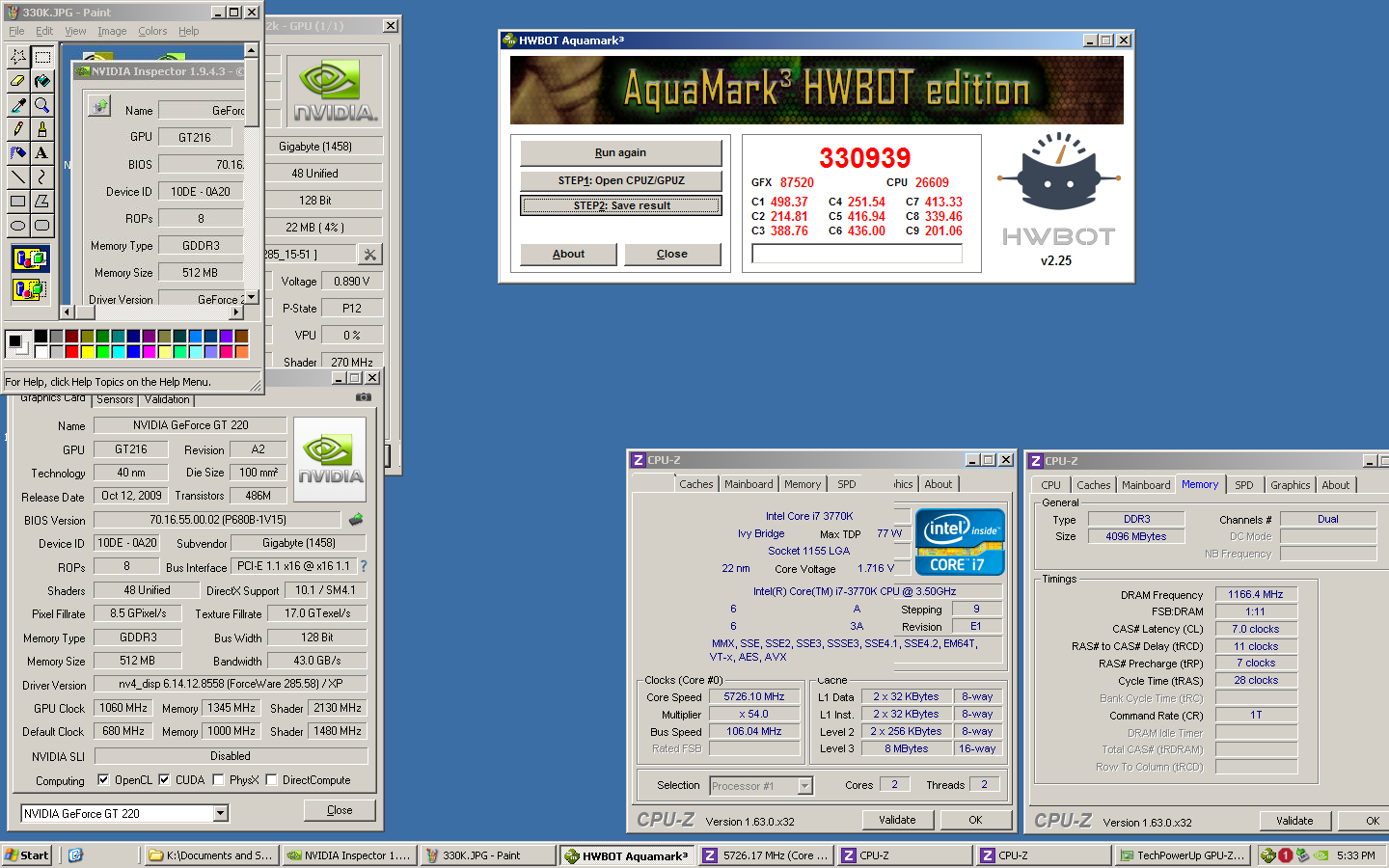This screenshot has height=868, width=1389.
Task: Choose transparent selection mode option in Paint
Action: click(30, 288)
